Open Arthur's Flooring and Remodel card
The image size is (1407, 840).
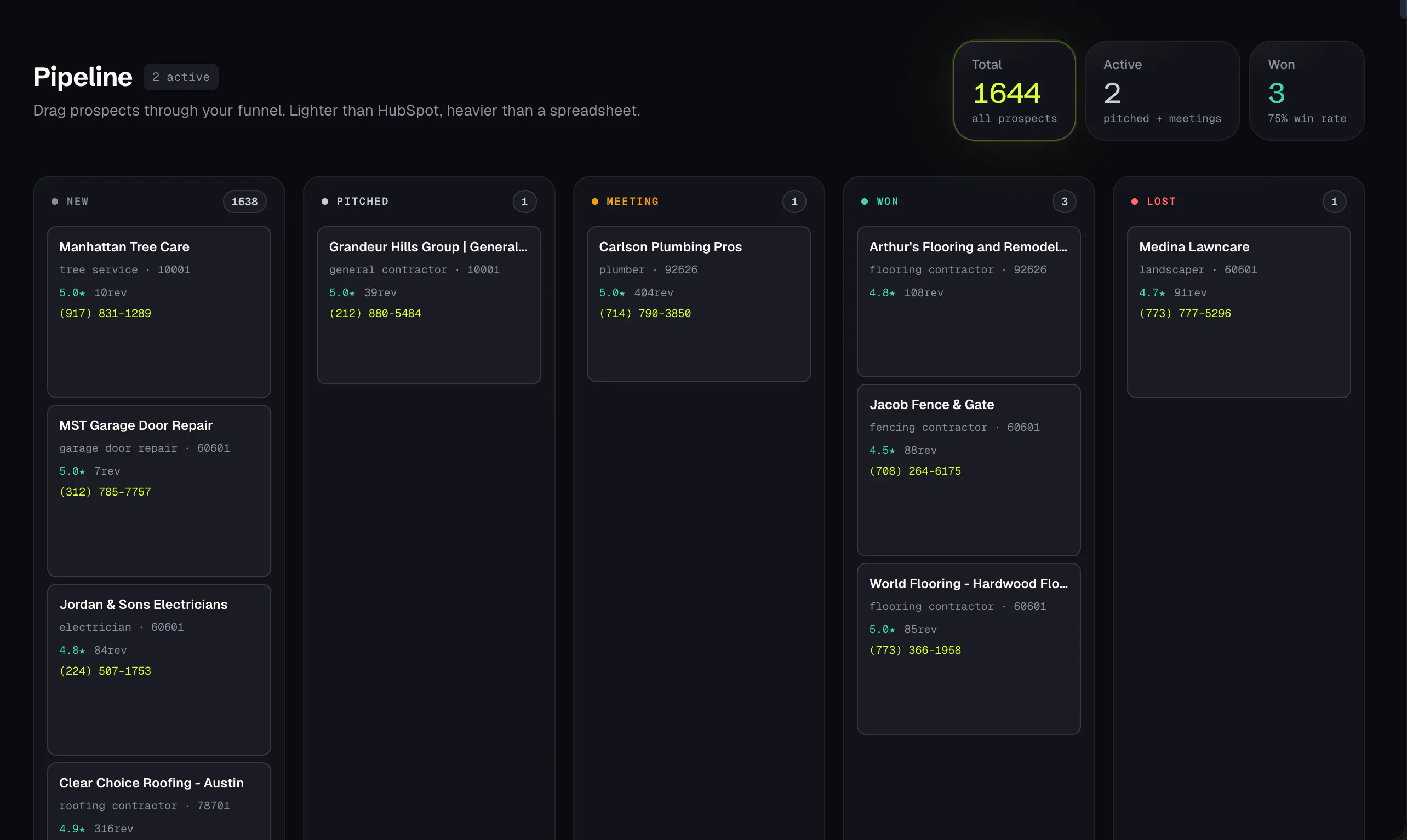[x=969, y=302]
